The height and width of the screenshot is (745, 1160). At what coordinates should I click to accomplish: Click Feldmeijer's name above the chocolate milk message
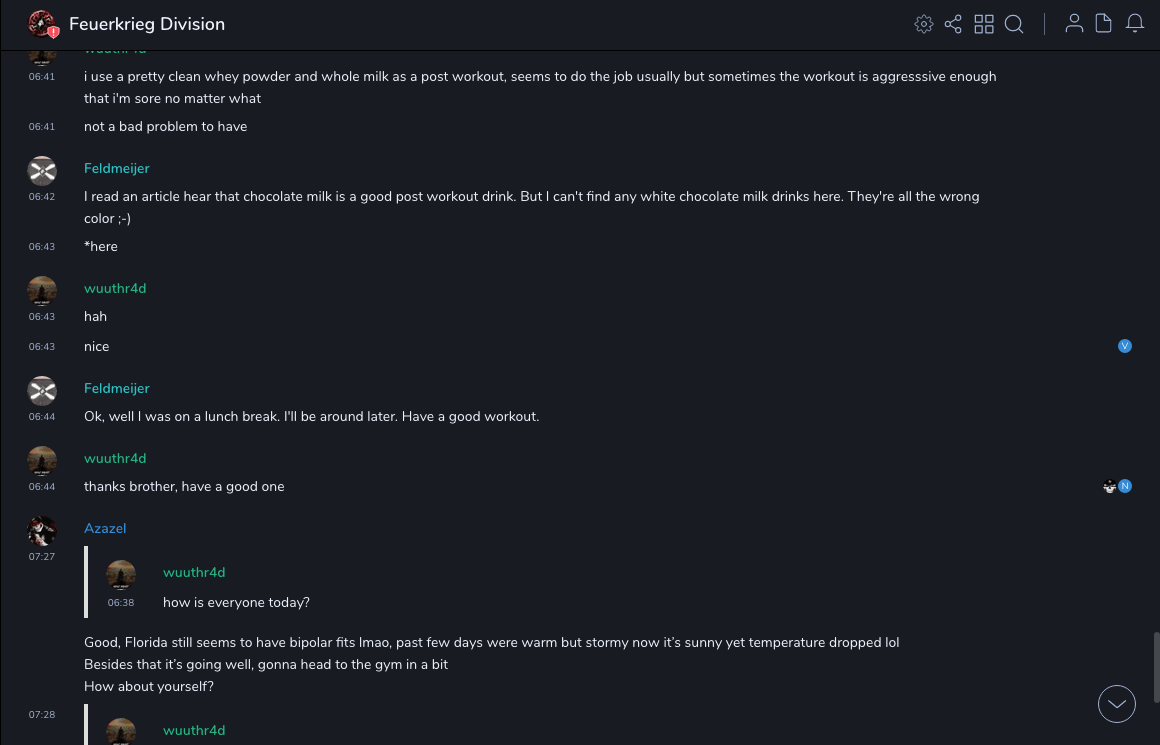tap(117, 168)
